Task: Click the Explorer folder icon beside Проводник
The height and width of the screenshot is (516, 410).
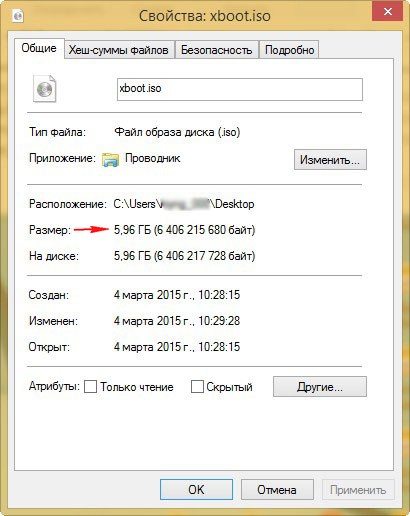Action: tap(110, 160)
